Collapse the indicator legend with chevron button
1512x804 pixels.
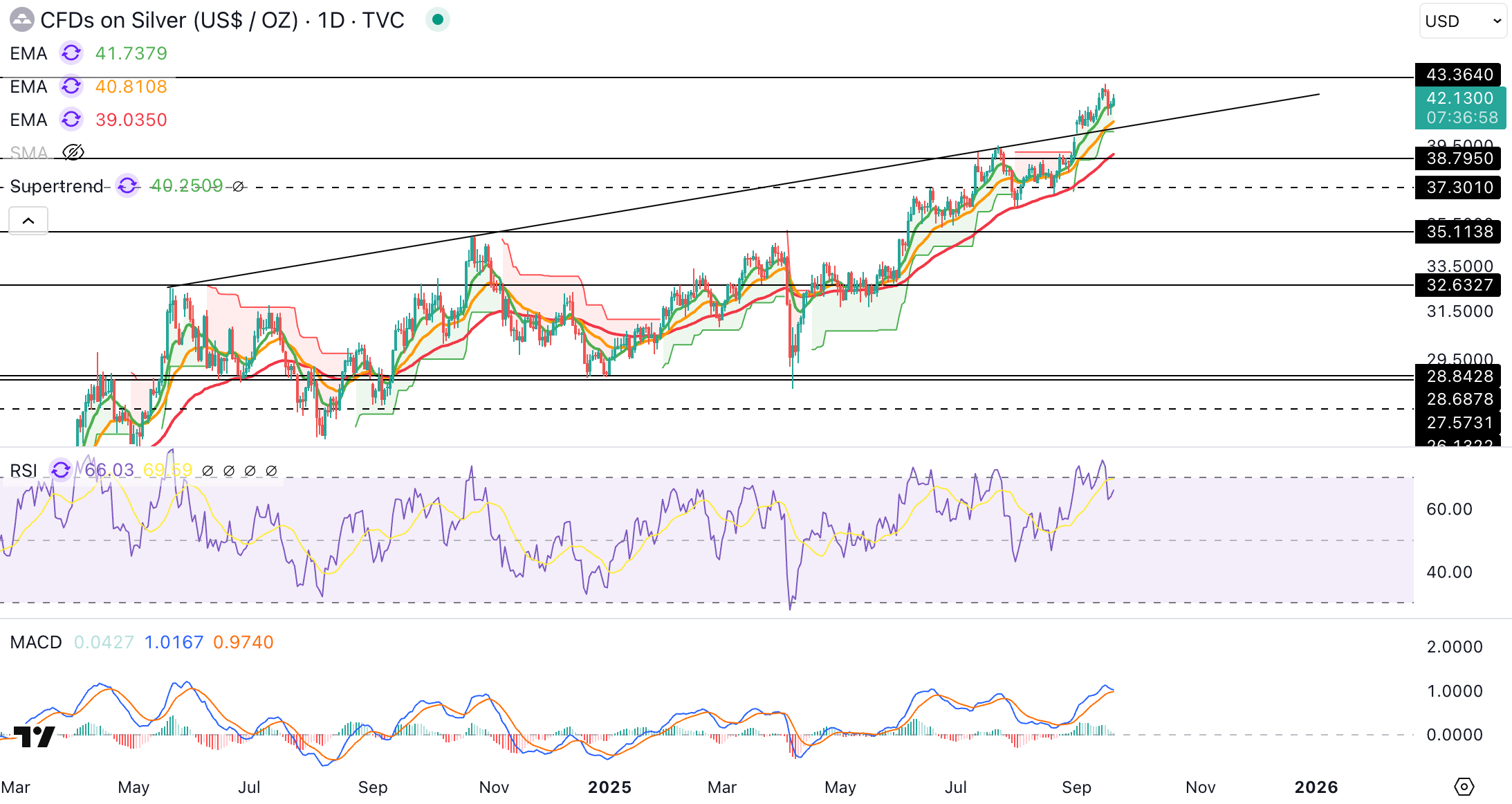coord(28,221)
